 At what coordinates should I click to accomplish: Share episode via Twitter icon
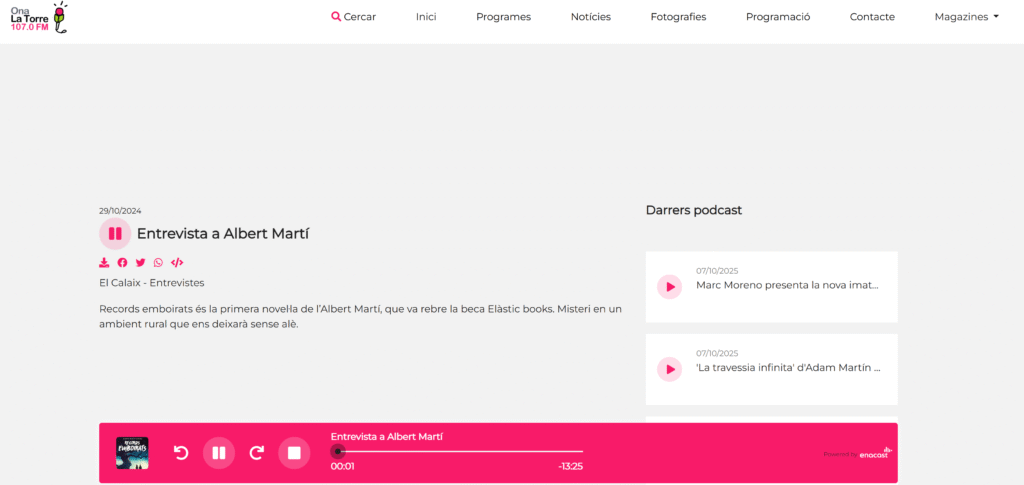pos(140,263)
